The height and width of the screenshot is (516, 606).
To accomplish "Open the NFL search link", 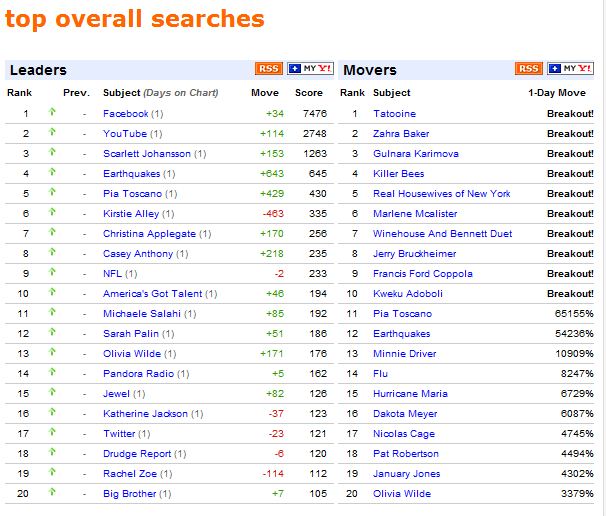I will click(112, 274).
